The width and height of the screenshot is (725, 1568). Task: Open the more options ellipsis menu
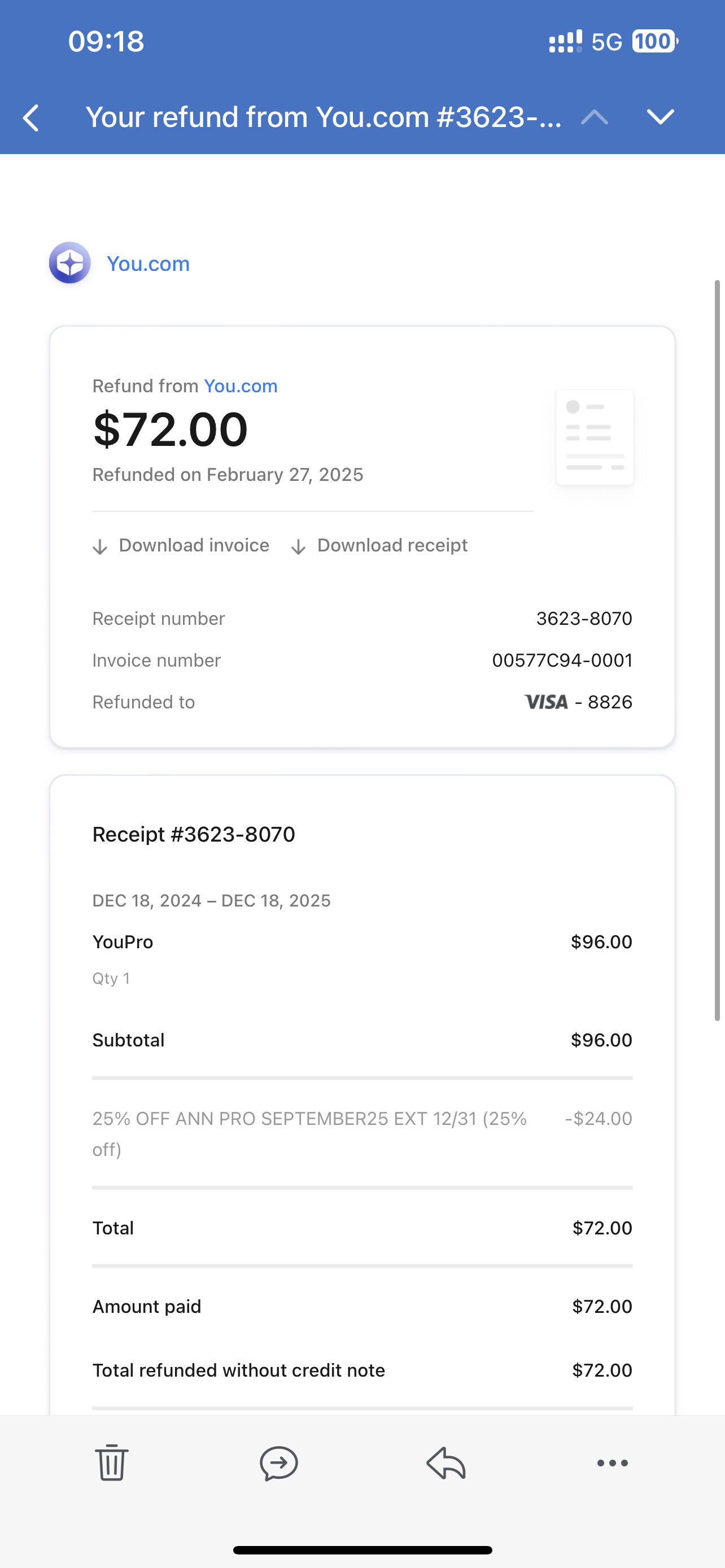[613, 1462]
